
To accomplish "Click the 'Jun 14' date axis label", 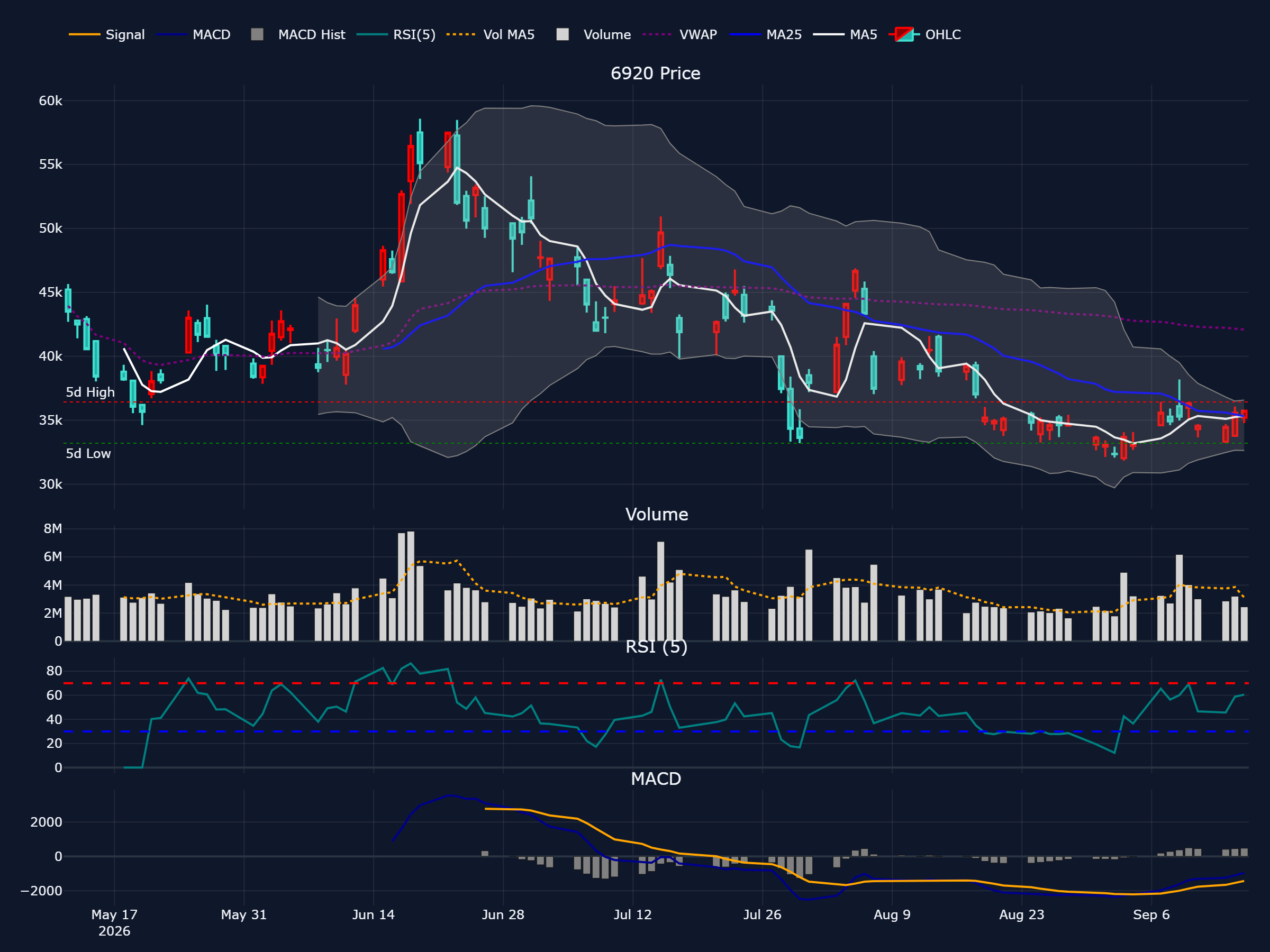I will 374,914.
